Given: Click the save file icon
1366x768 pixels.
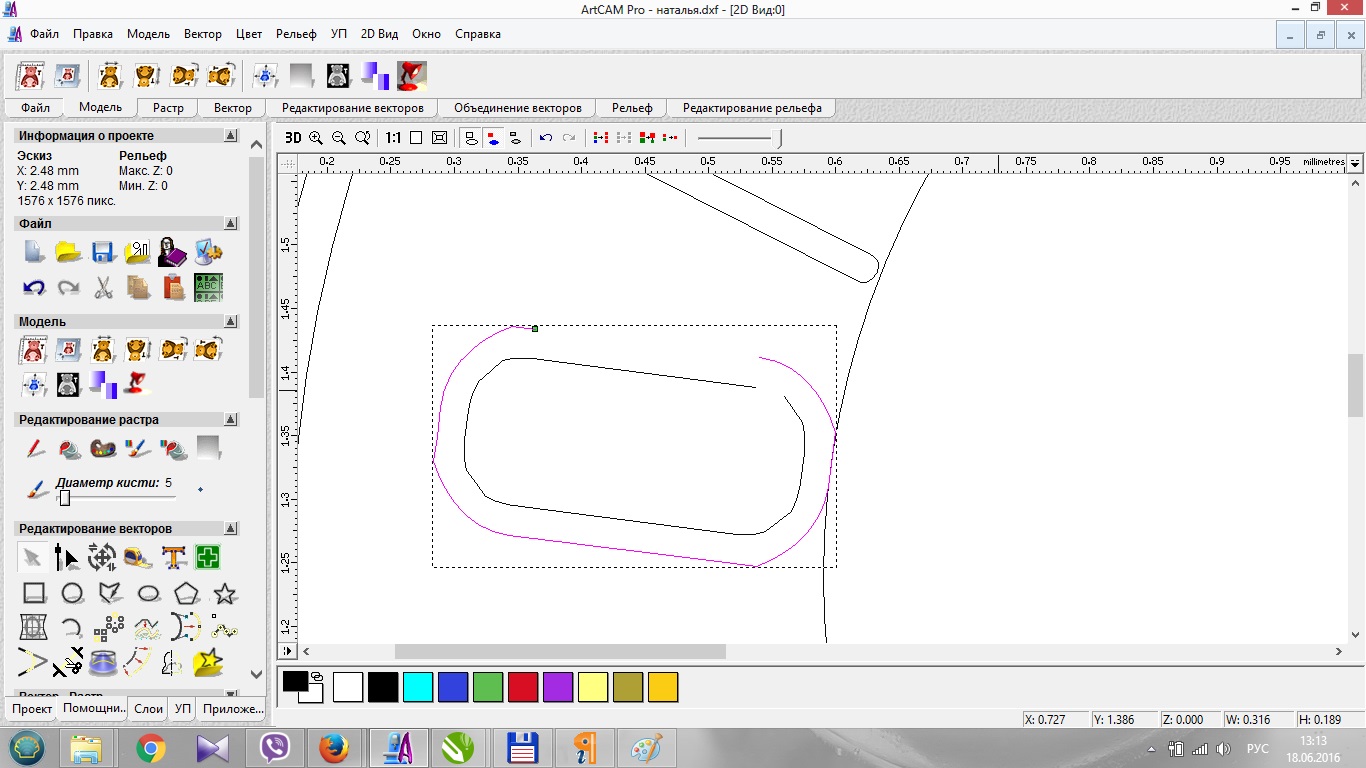Looking at the screenshot, I should pyautogui.click(x=102, y=252).
